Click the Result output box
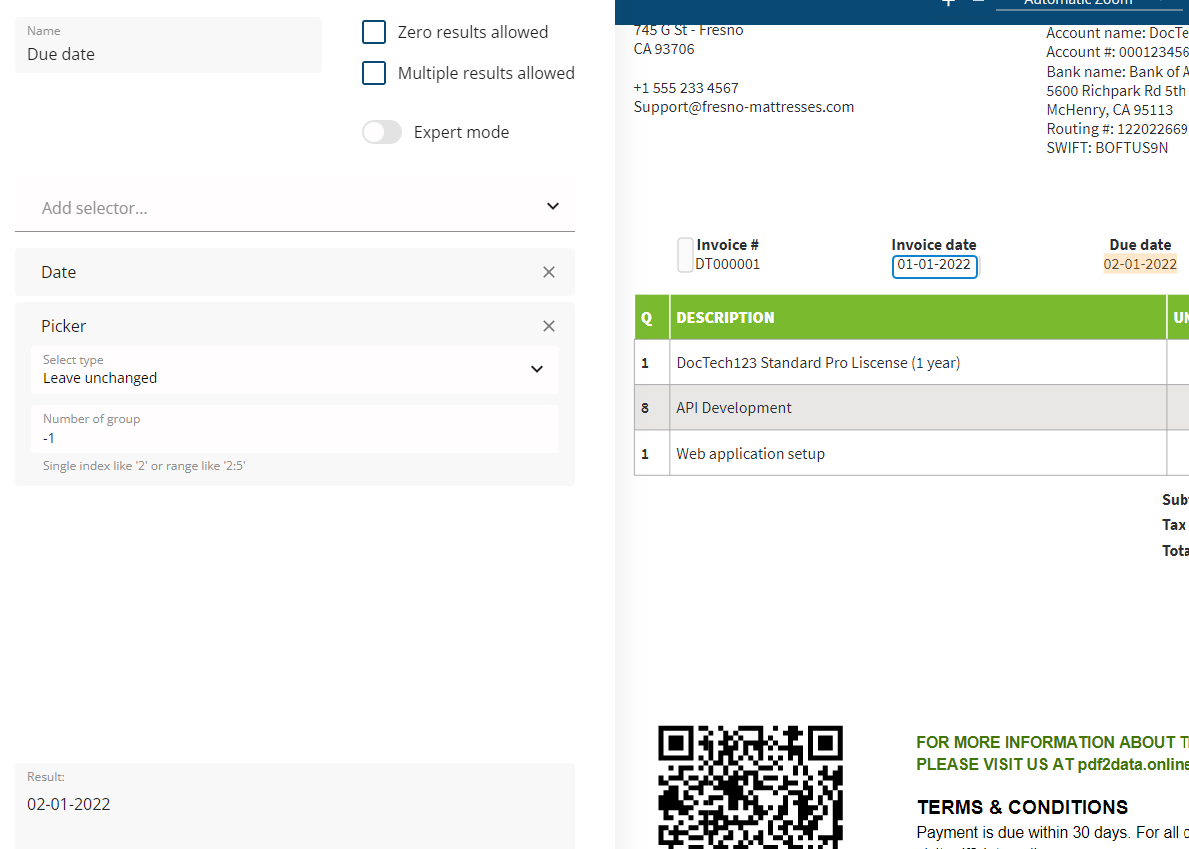 click(x=295, y=804)
